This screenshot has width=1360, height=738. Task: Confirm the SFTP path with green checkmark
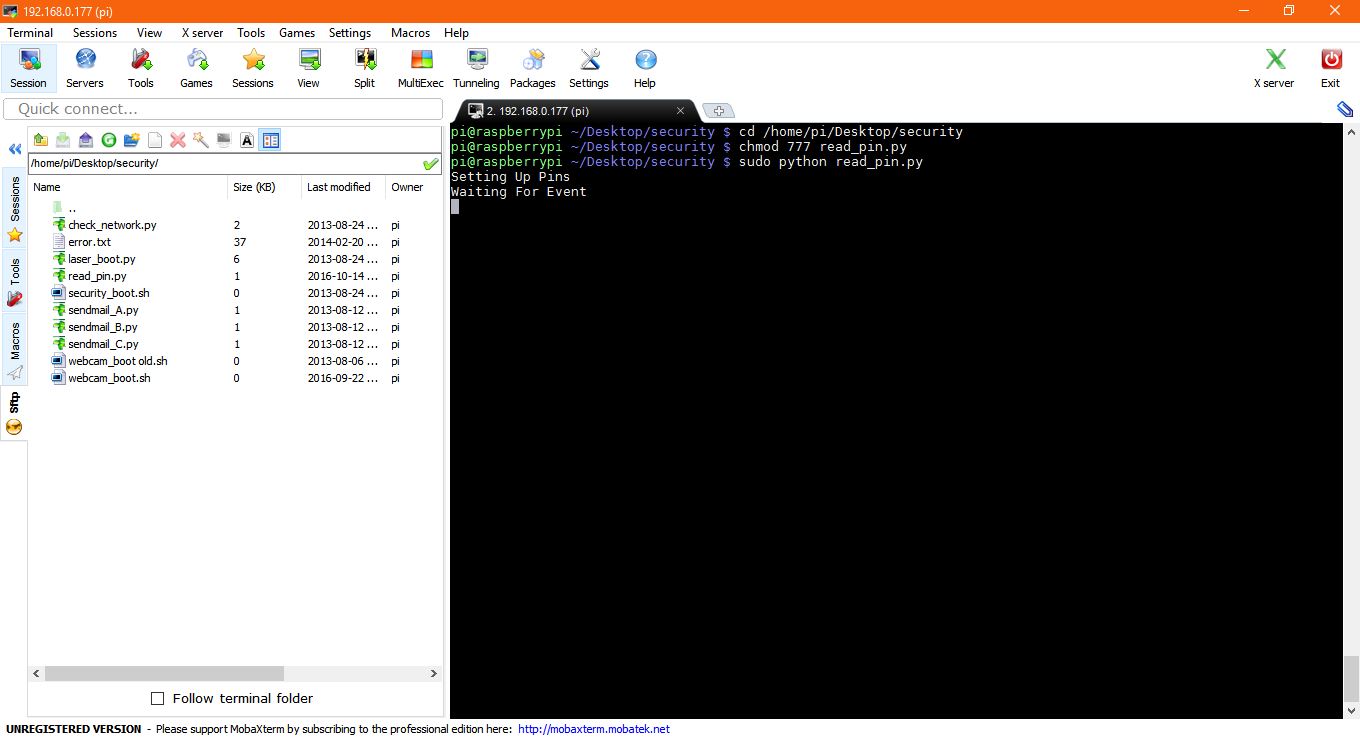point(431,163)
